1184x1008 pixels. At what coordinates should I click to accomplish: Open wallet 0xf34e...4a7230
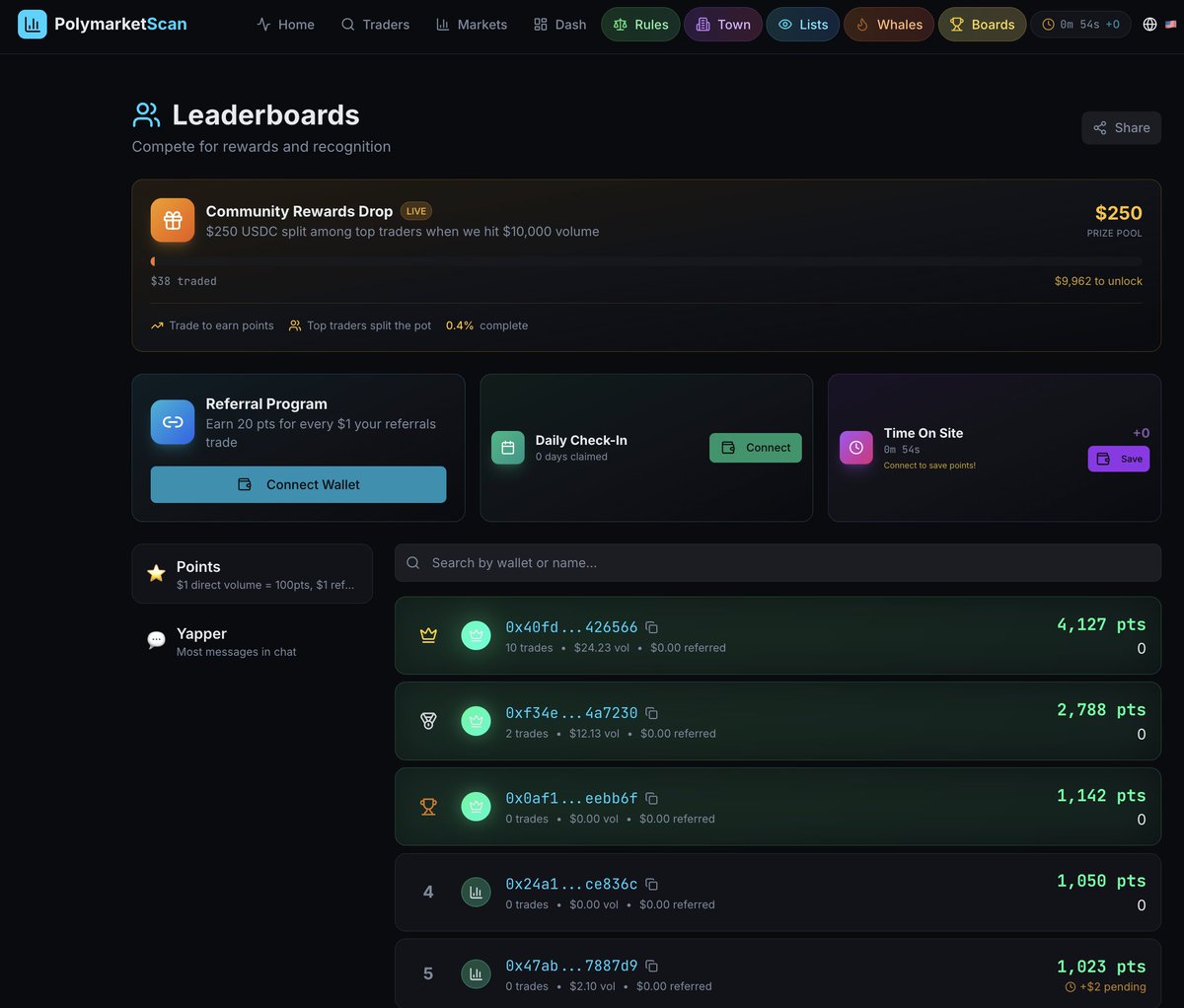[571, 713]
